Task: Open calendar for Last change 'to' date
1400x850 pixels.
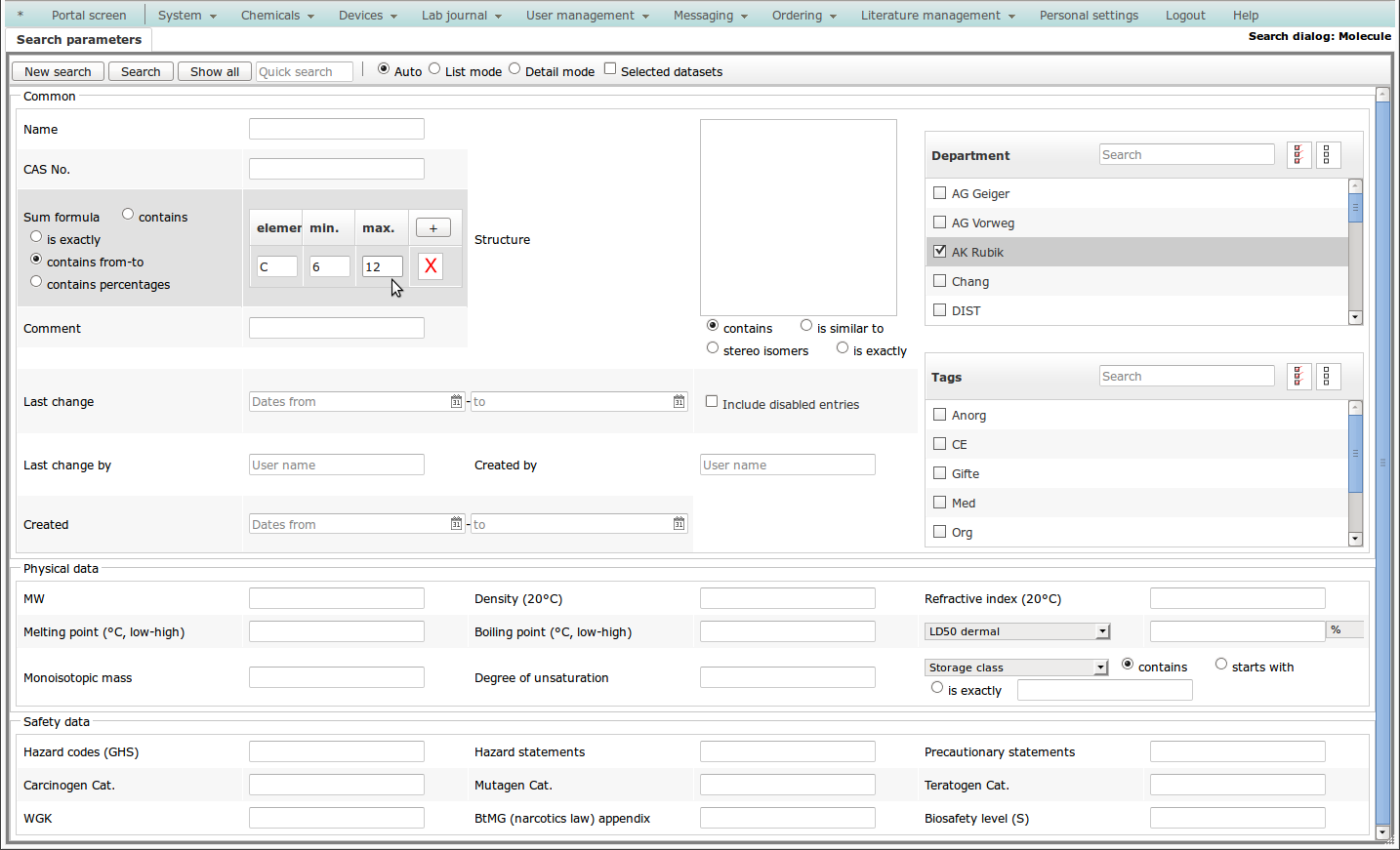Action: pos(679,402)
